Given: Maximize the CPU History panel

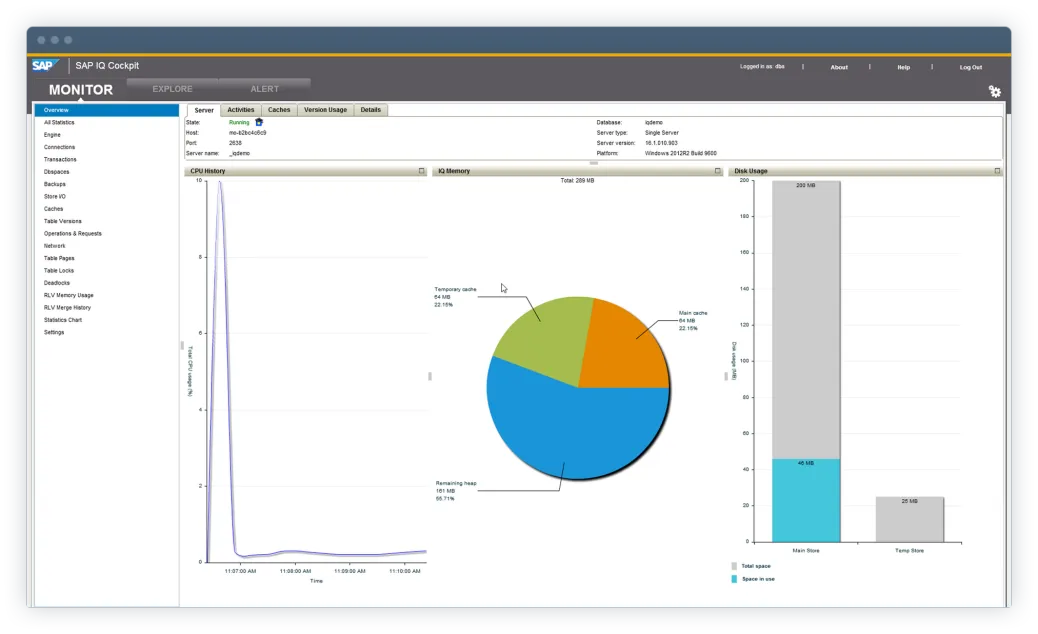Looking at the screenshot, I should click(422, 171).
